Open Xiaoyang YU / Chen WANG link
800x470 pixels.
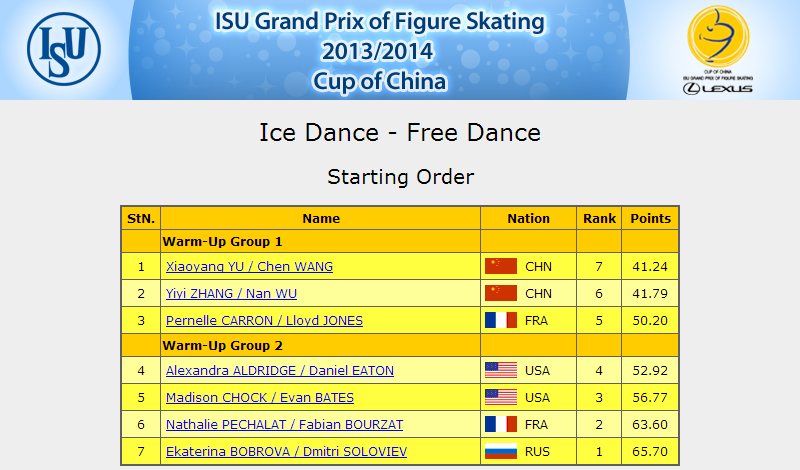coord(249,267)
